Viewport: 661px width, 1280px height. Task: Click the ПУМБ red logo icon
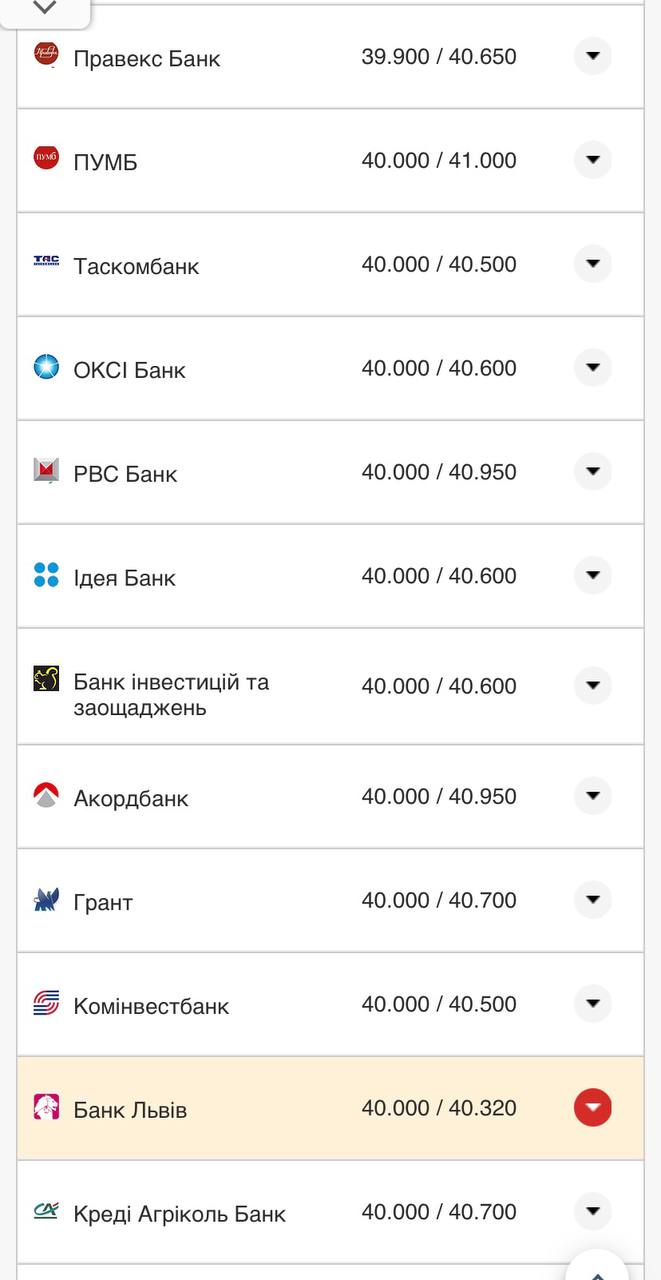click(x=46, y=158)
